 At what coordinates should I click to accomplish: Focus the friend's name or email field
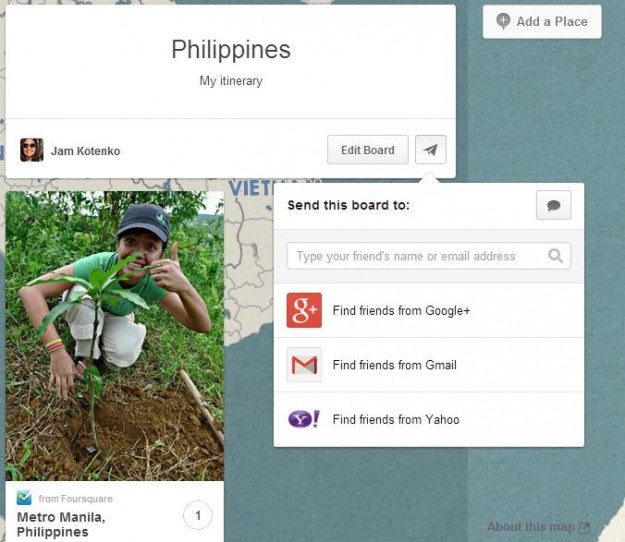pos(429,256)
